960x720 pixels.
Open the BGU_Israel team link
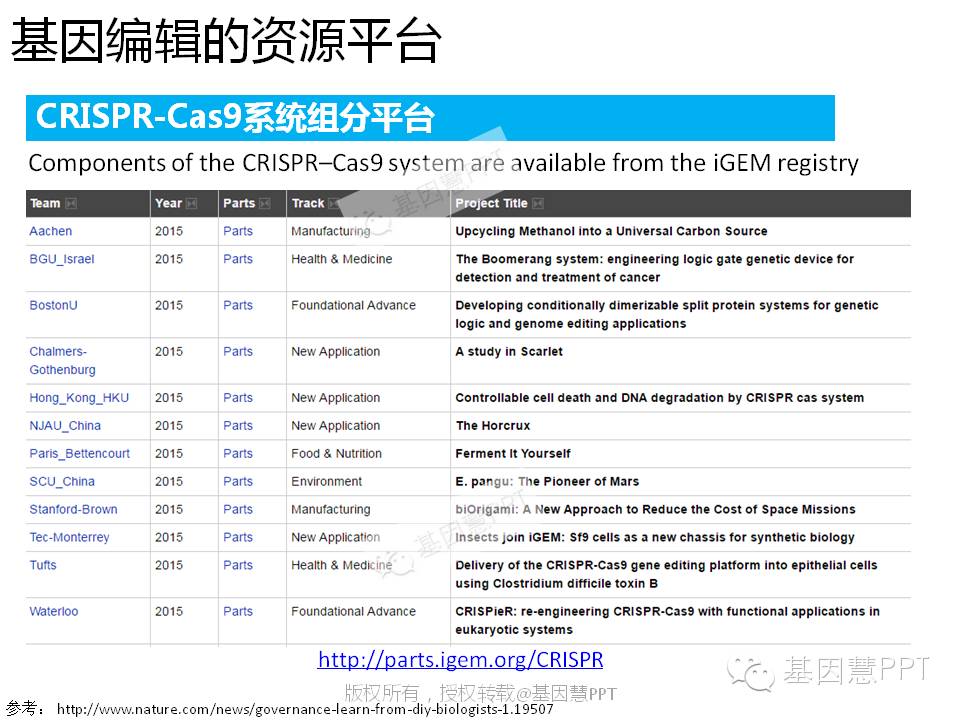tap(62, 259)
